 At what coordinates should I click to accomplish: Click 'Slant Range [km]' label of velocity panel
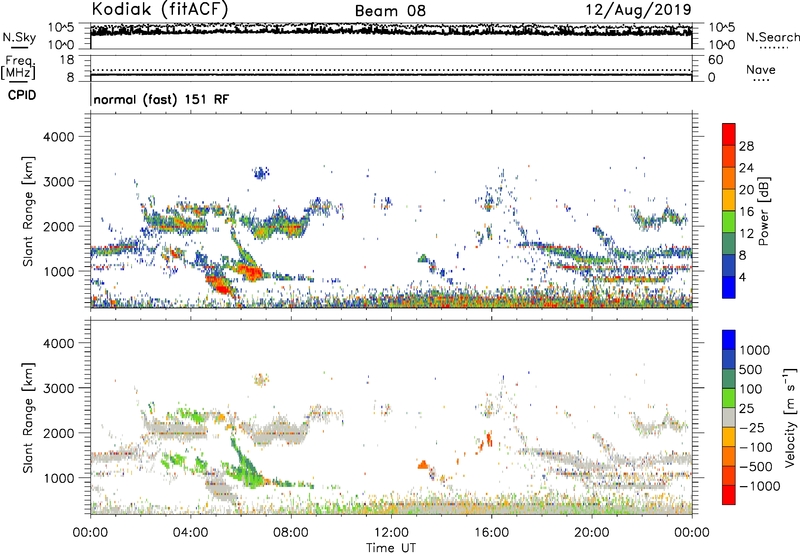coord(28,417)
